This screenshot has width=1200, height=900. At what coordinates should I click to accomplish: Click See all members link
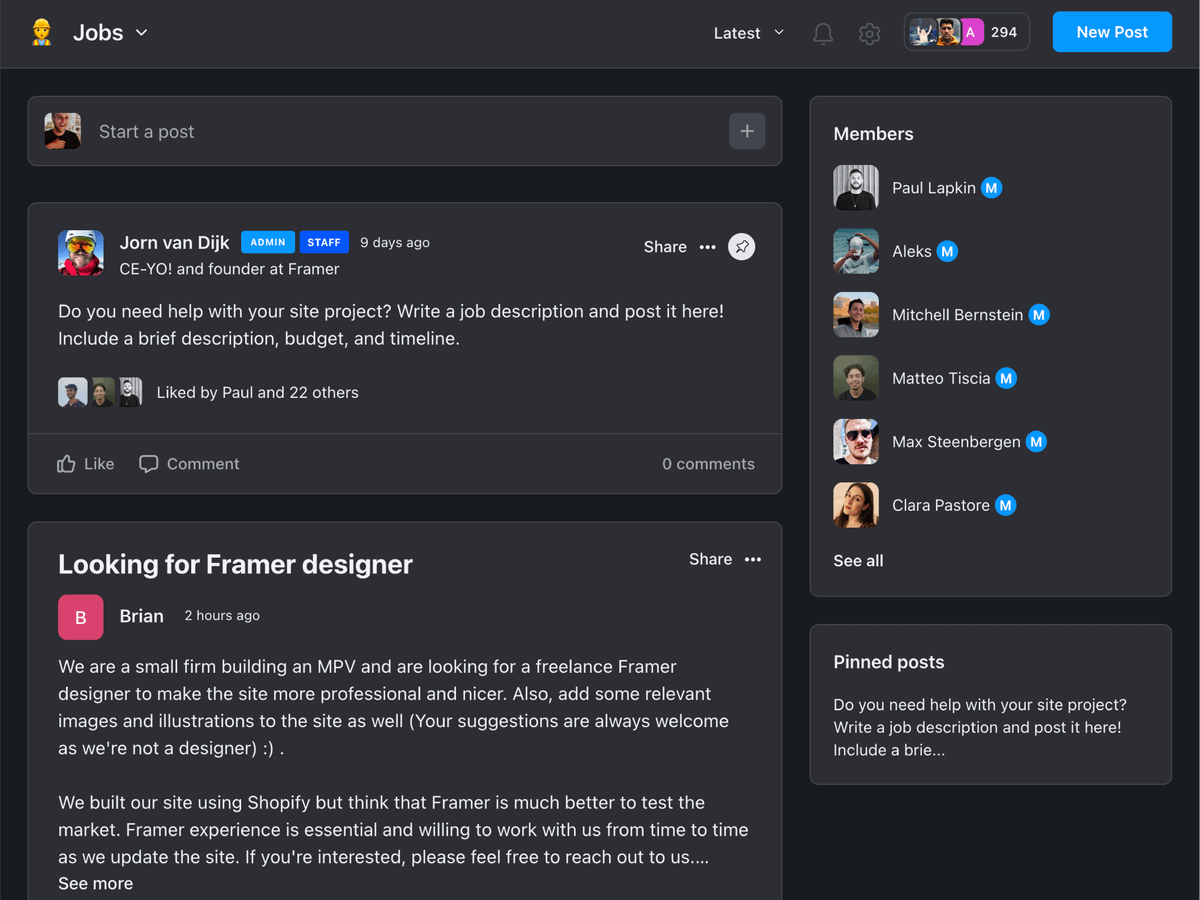pos(858,561)
